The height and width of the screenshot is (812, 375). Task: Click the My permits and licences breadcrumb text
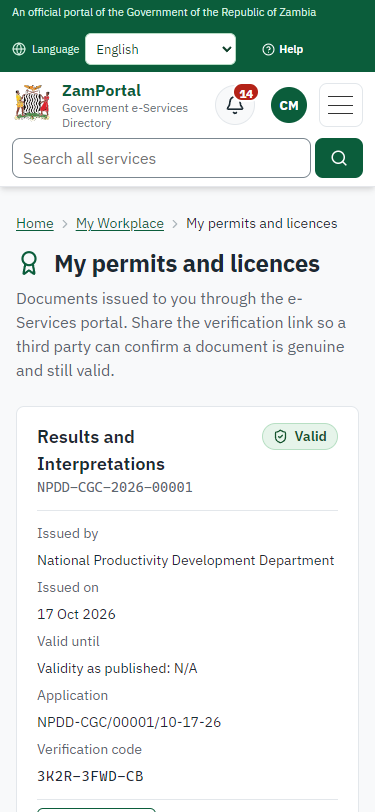262,223
